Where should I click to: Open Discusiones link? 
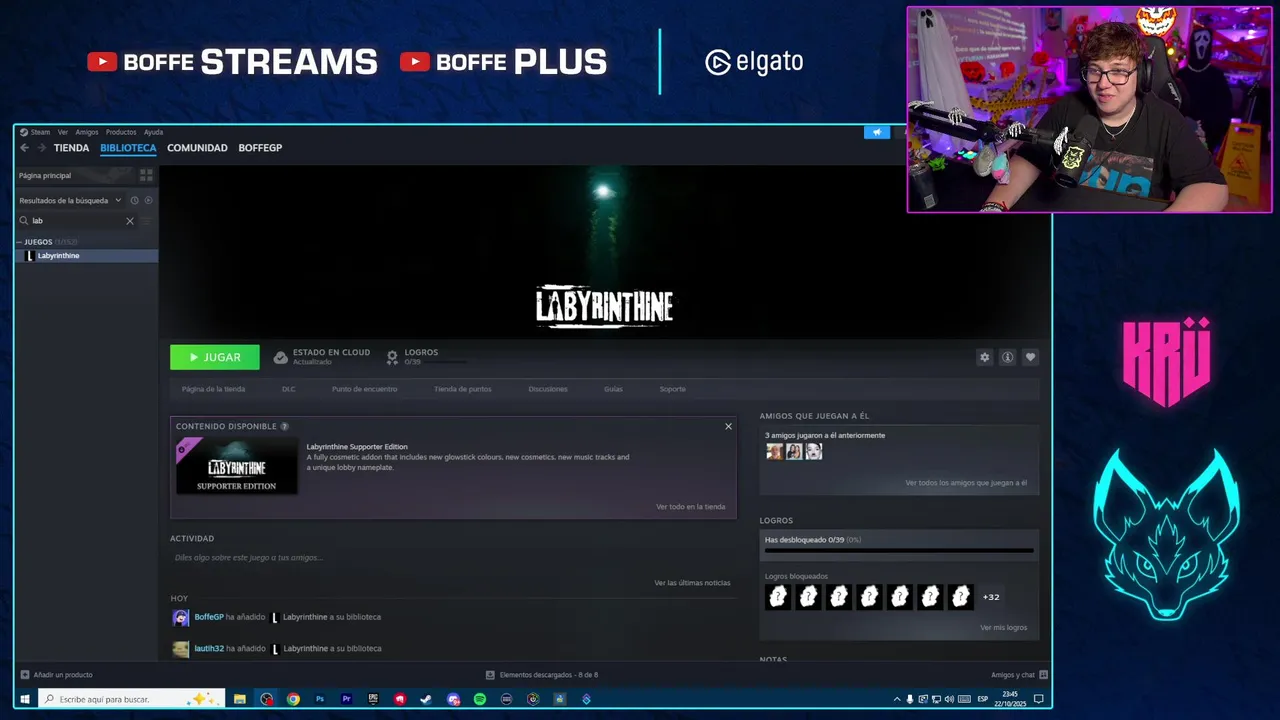(548, 389)
